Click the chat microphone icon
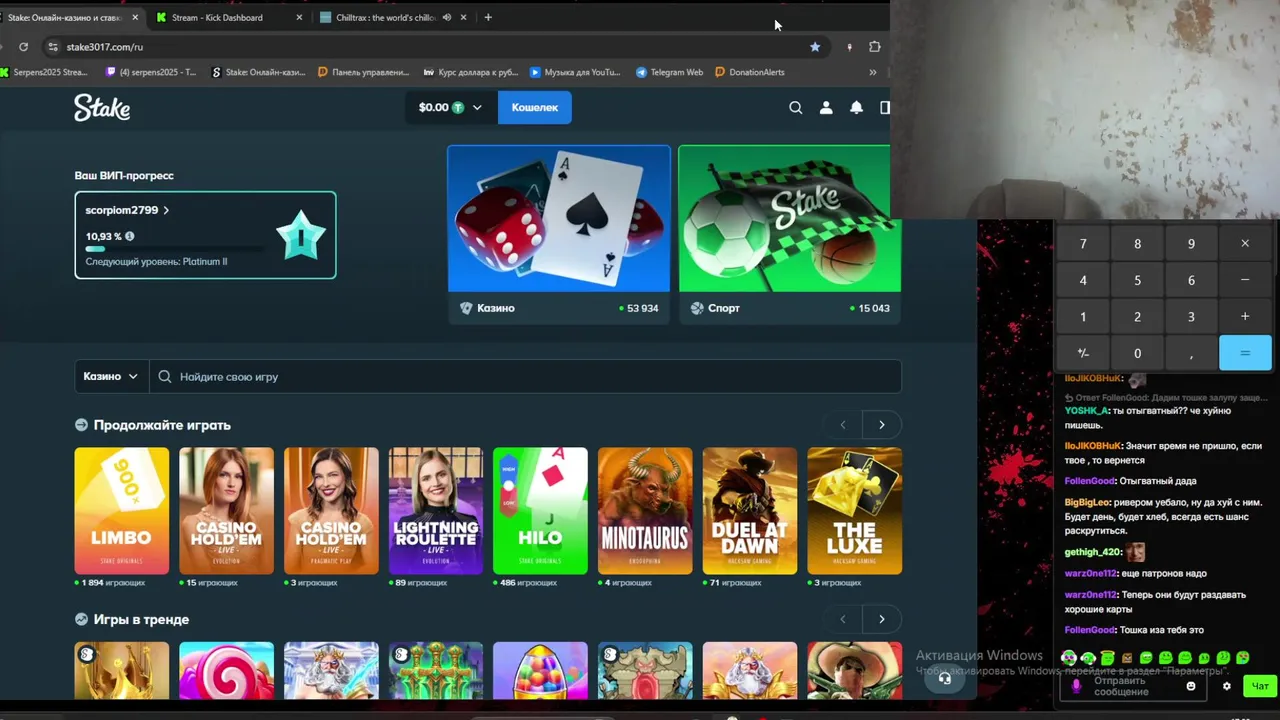The height and width of the screenshot is (720, 1280). coord(1076,686)
